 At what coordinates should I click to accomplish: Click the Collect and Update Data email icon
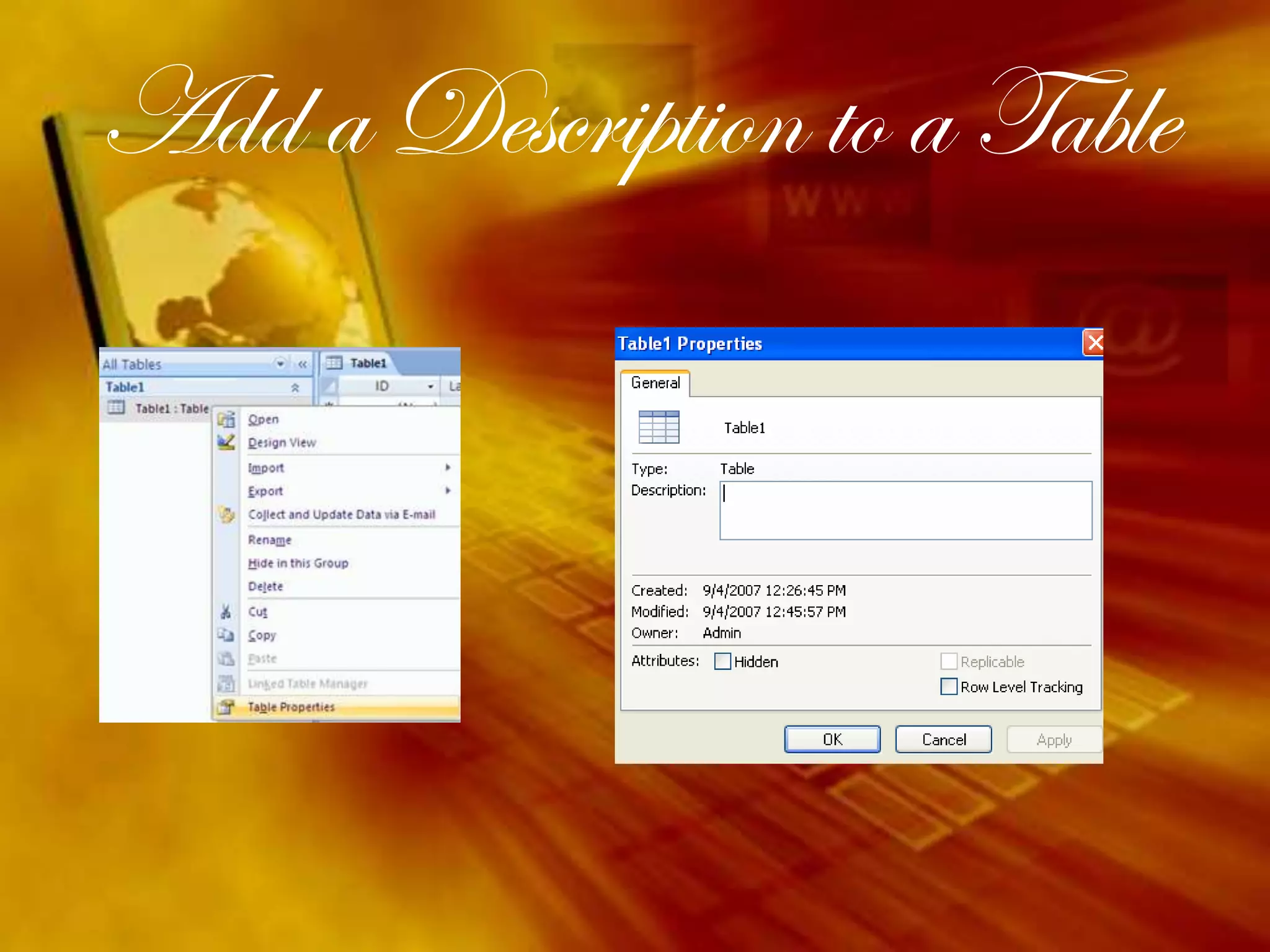[x=226, y=514]
